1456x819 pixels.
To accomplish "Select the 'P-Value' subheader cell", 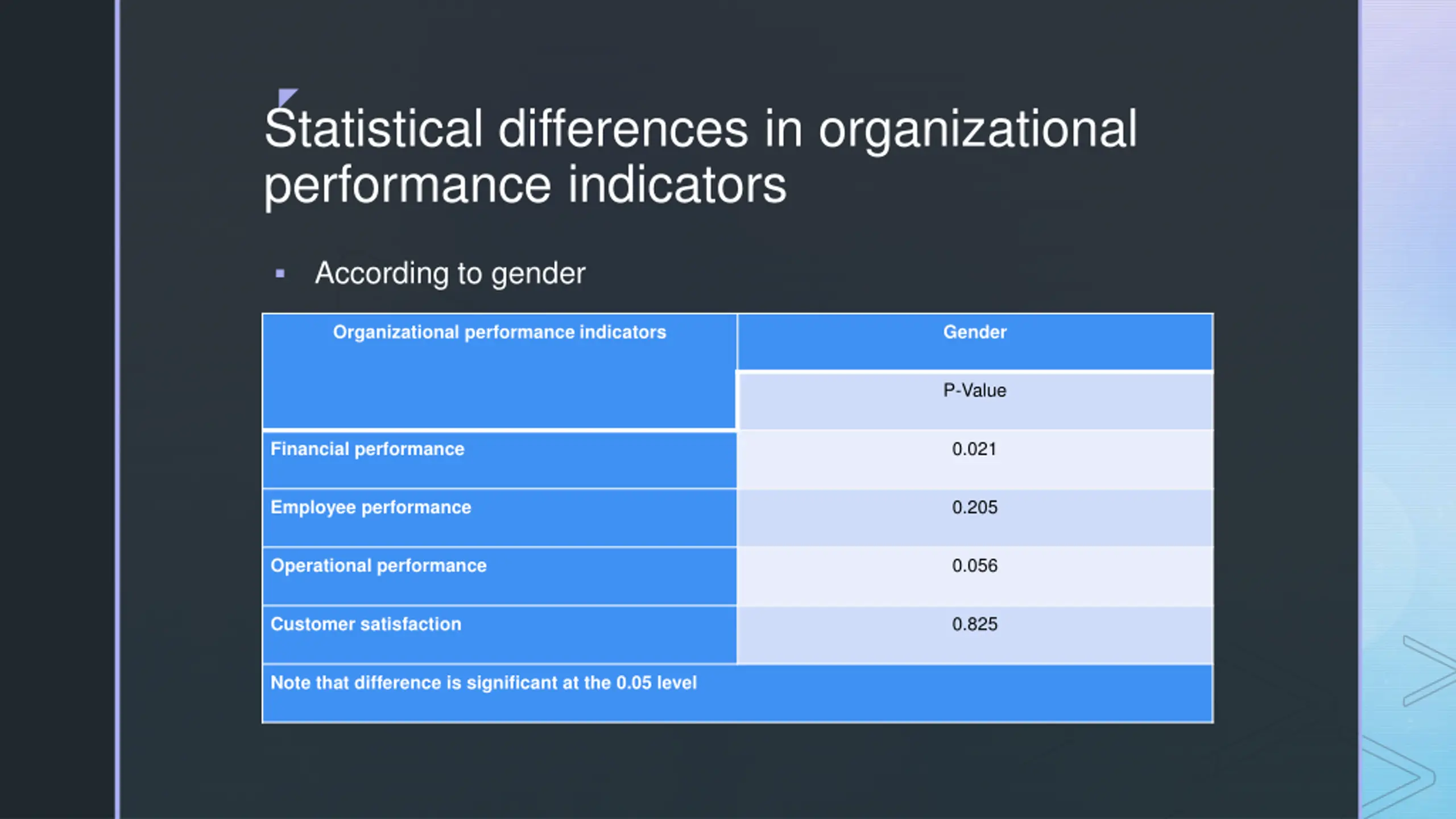I will coord(974,391).
